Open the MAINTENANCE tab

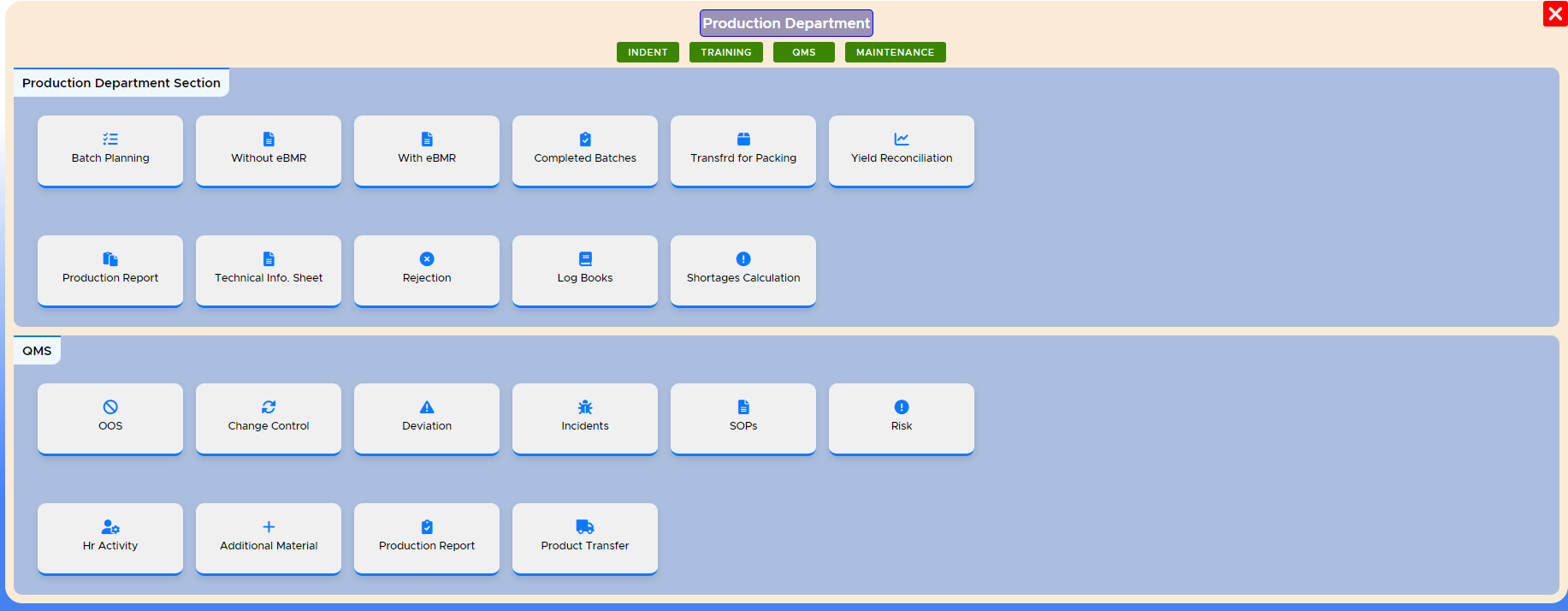click(895, 52)
